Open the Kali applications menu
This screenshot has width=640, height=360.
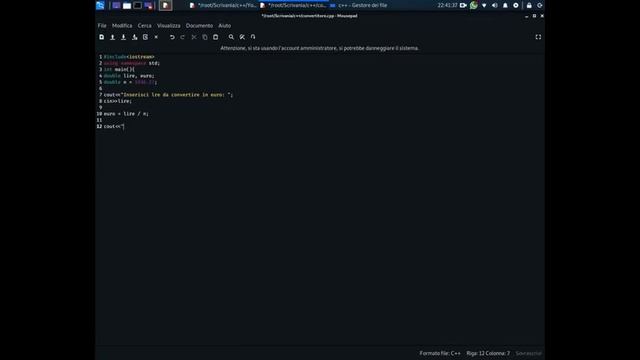pyautogui.click(x=100, y=5)
